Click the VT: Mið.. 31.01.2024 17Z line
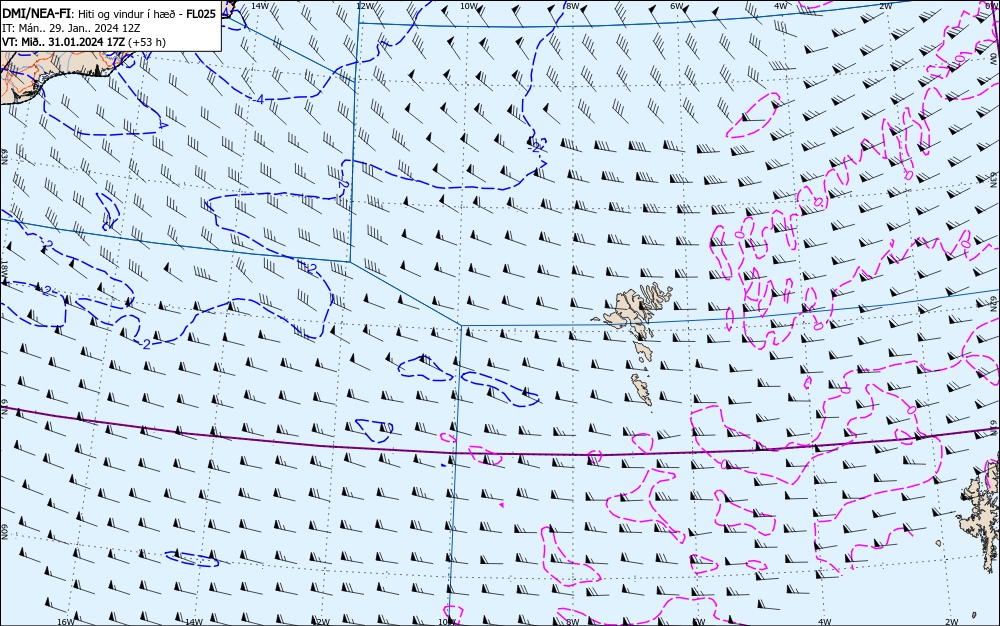The width and height of the screenshot is (1000, 626). (64, 42)
